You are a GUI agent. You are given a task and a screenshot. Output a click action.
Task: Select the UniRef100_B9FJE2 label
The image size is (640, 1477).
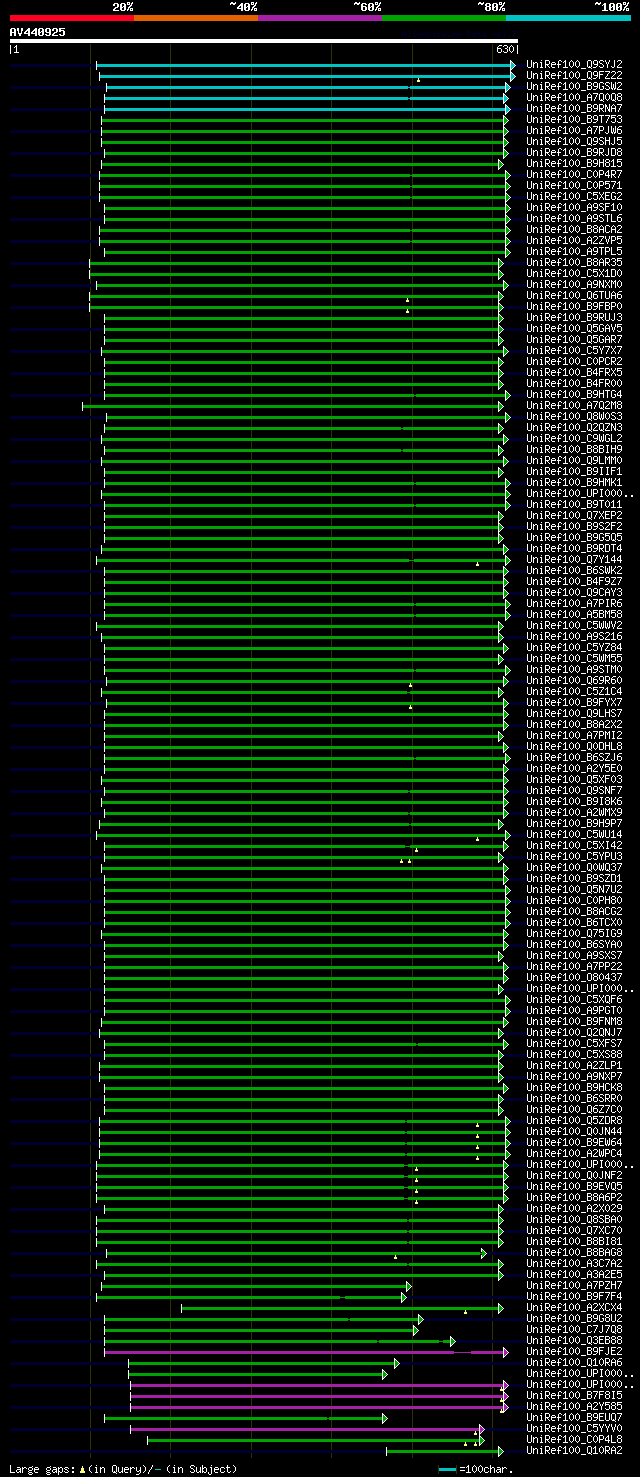coord(574,1351)
